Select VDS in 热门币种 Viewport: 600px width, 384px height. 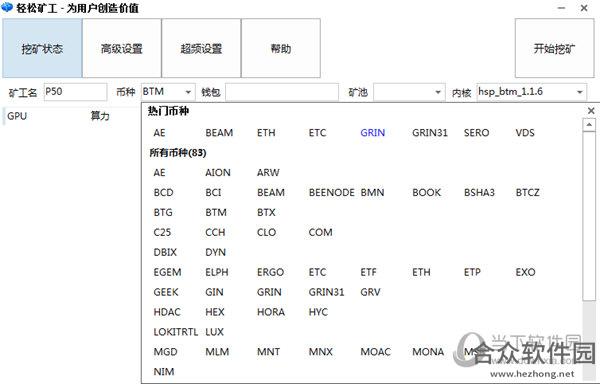pos(525,133)
